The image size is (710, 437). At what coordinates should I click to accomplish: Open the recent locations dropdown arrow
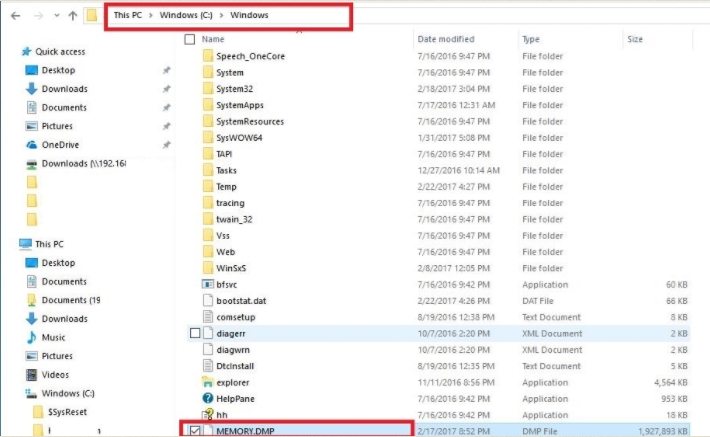tap(56, 16)
